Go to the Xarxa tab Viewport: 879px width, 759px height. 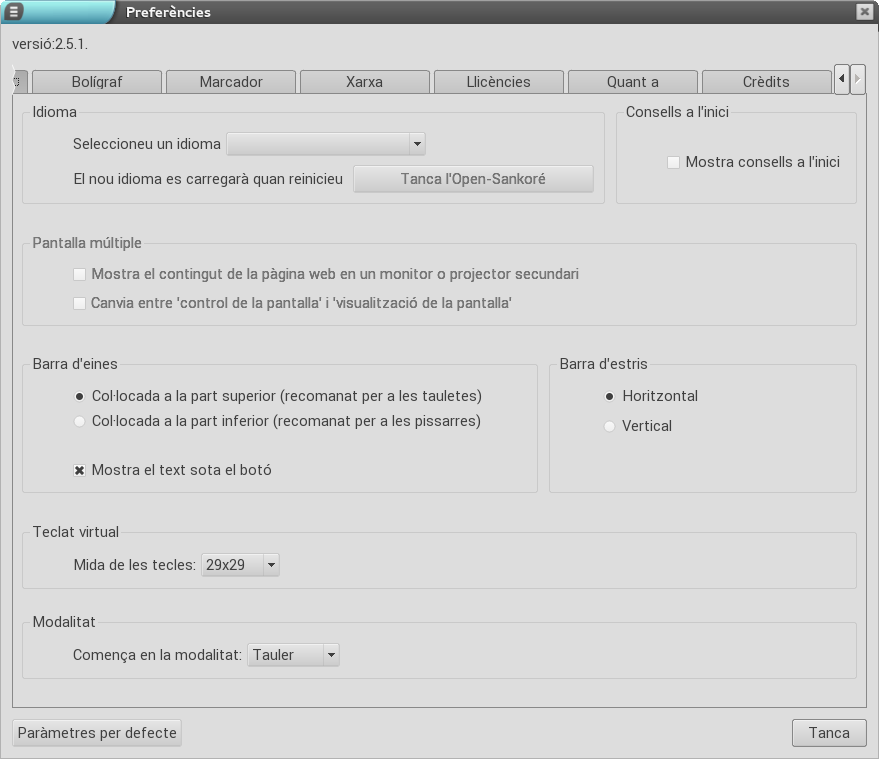click(364, 82)
